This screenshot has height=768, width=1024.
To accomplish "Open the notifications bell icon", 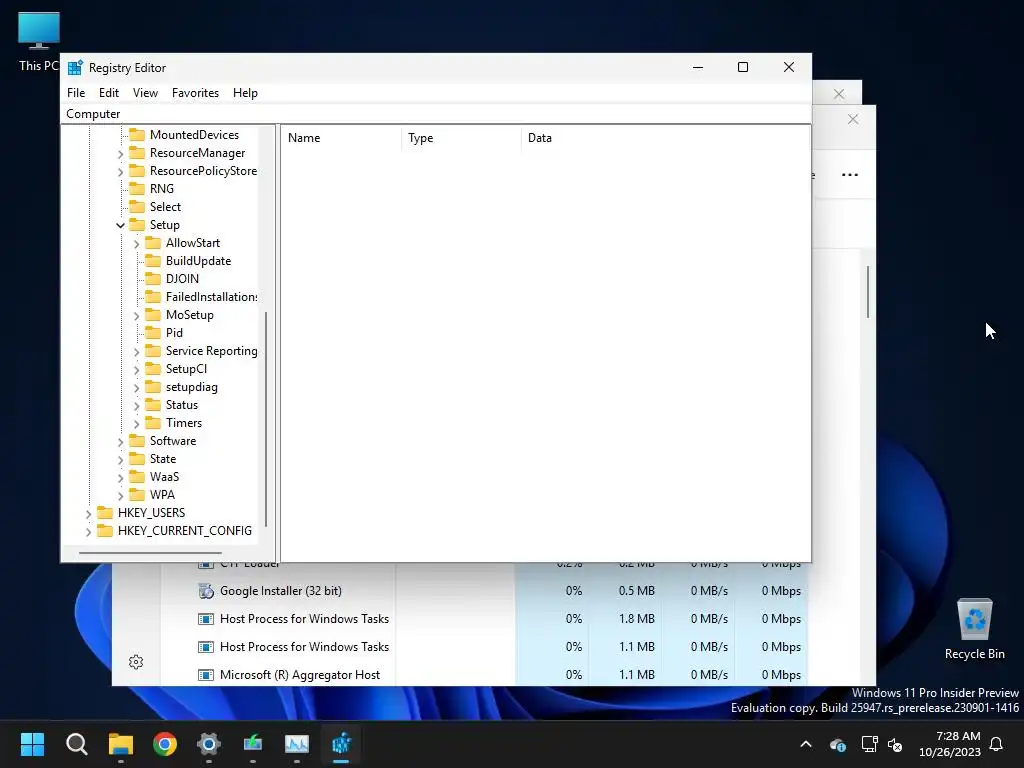I will point(997,744).
